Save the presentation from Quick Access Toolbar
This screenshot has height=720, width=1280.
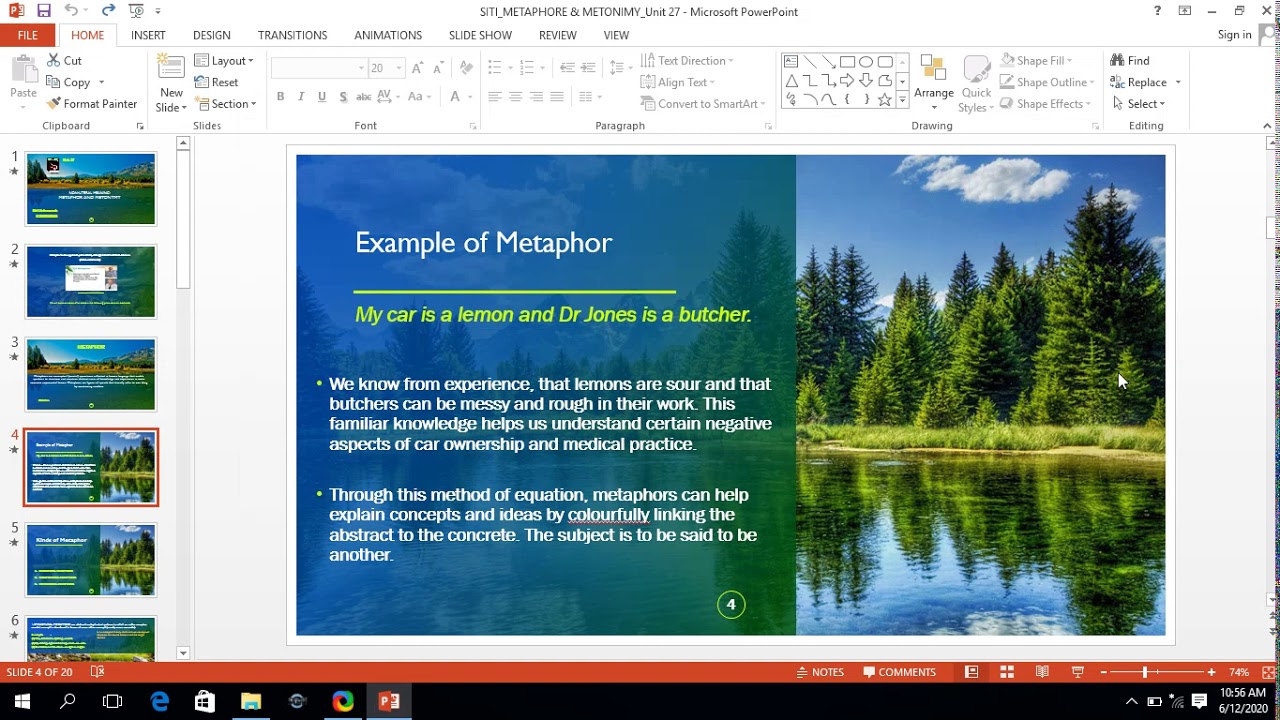click(43, 11)
